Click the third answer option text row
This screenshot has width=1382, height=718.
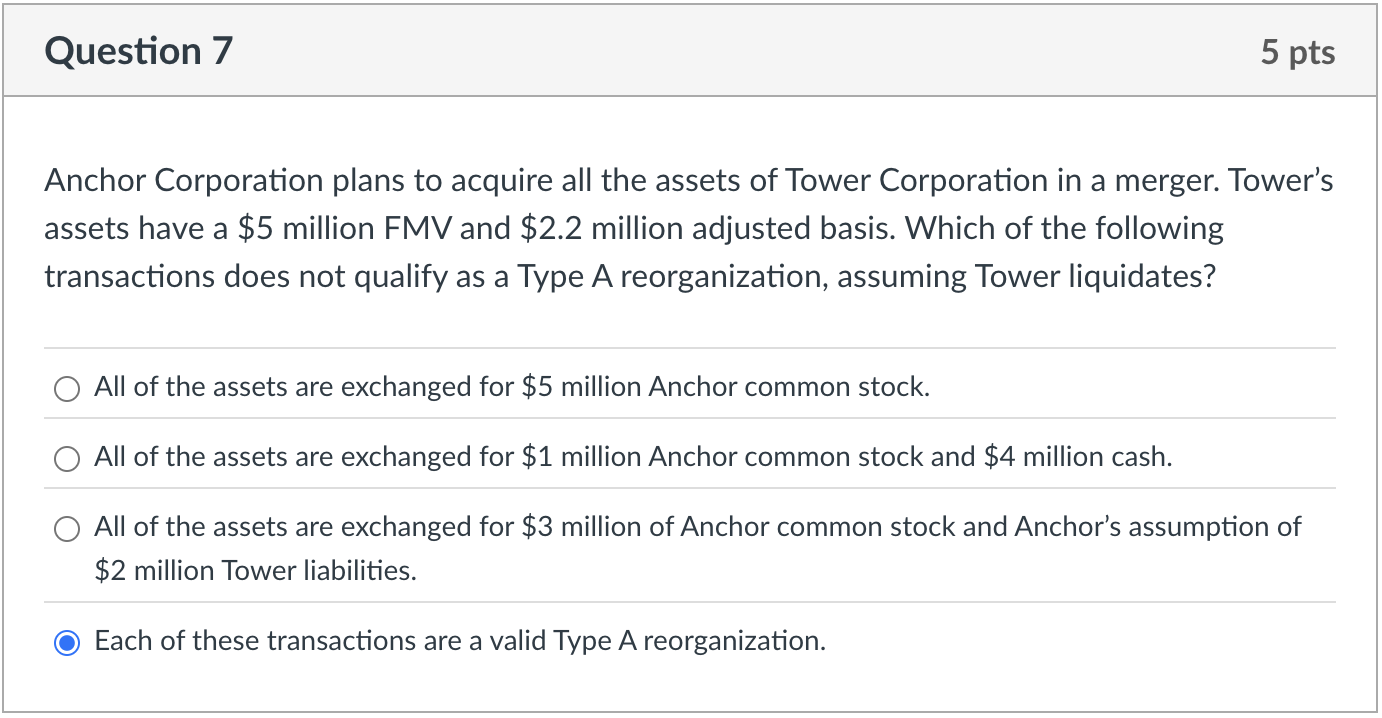coord(695,527)
